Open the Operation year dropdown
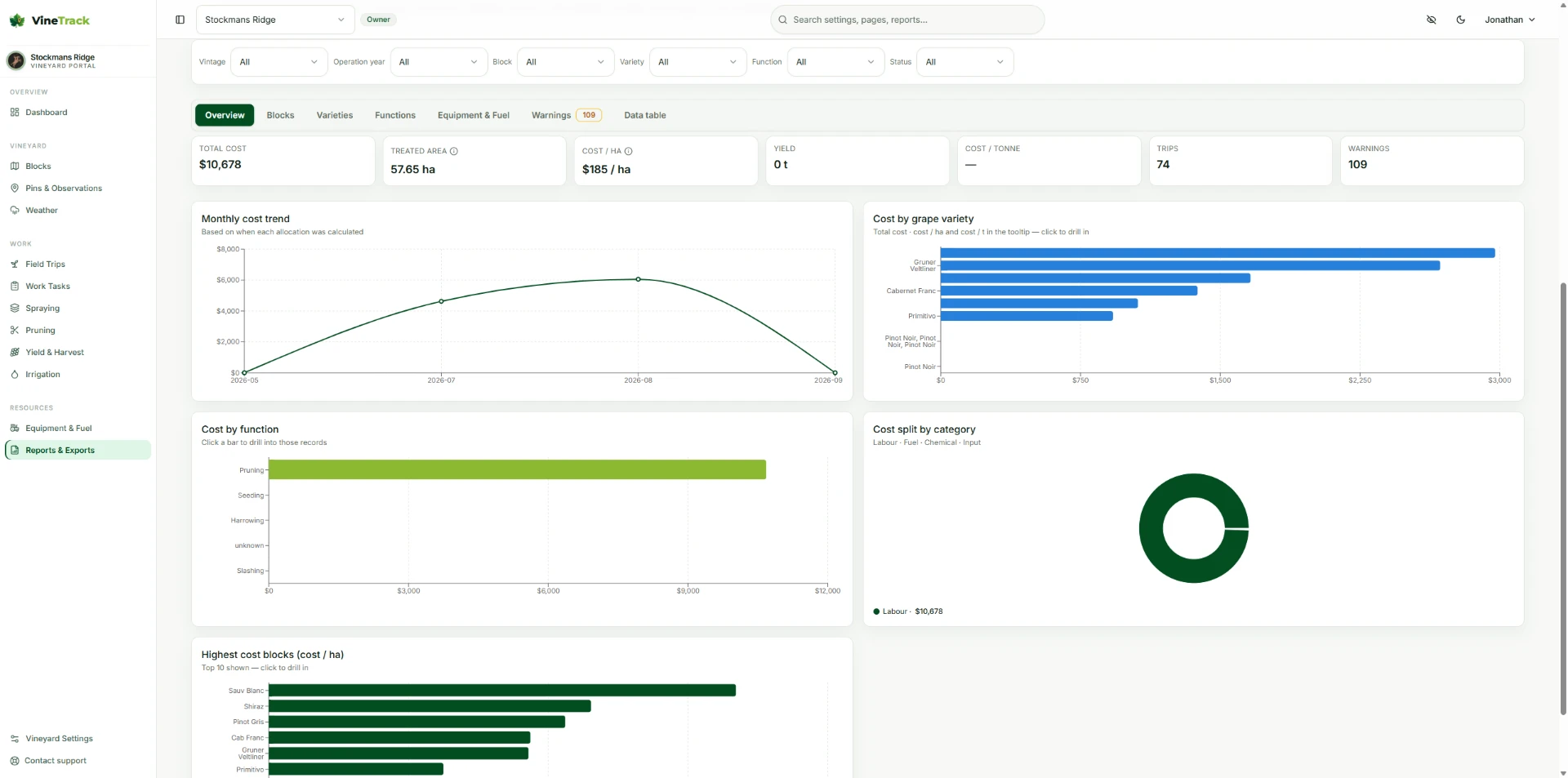Screen dimensions: 1568x778 pos(439,62)
